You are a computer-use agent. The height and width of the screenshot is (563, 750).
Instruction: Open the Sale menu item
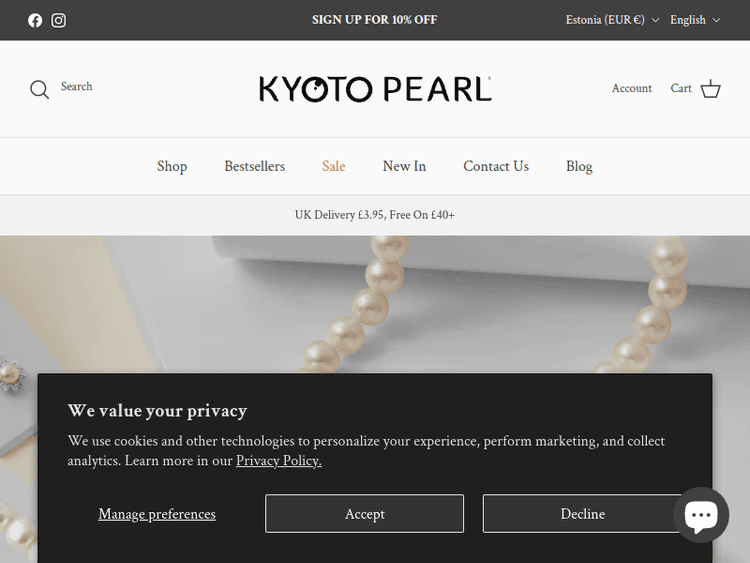coord(333,166)
